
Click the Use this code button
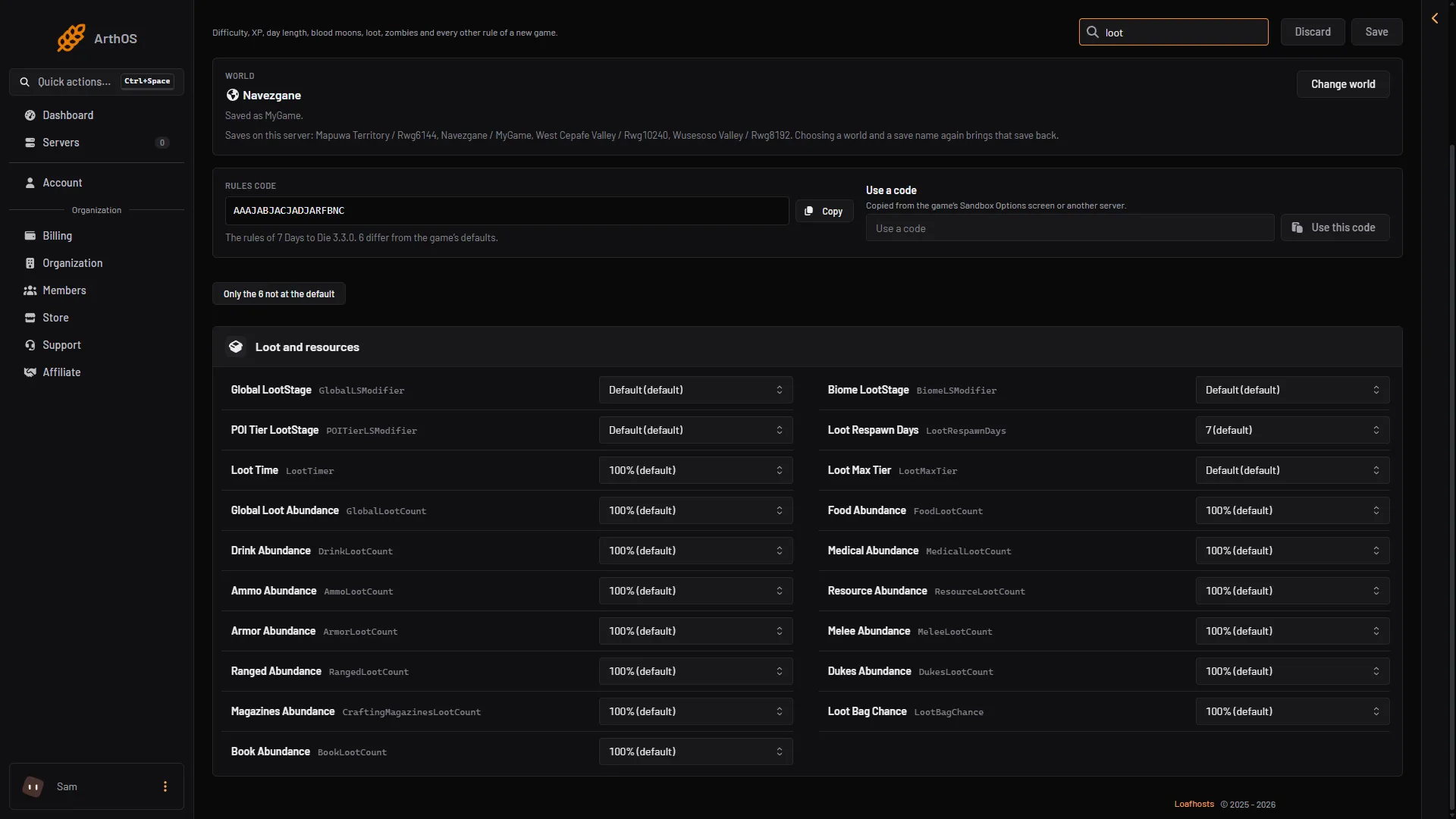(x=1335, y=227)
